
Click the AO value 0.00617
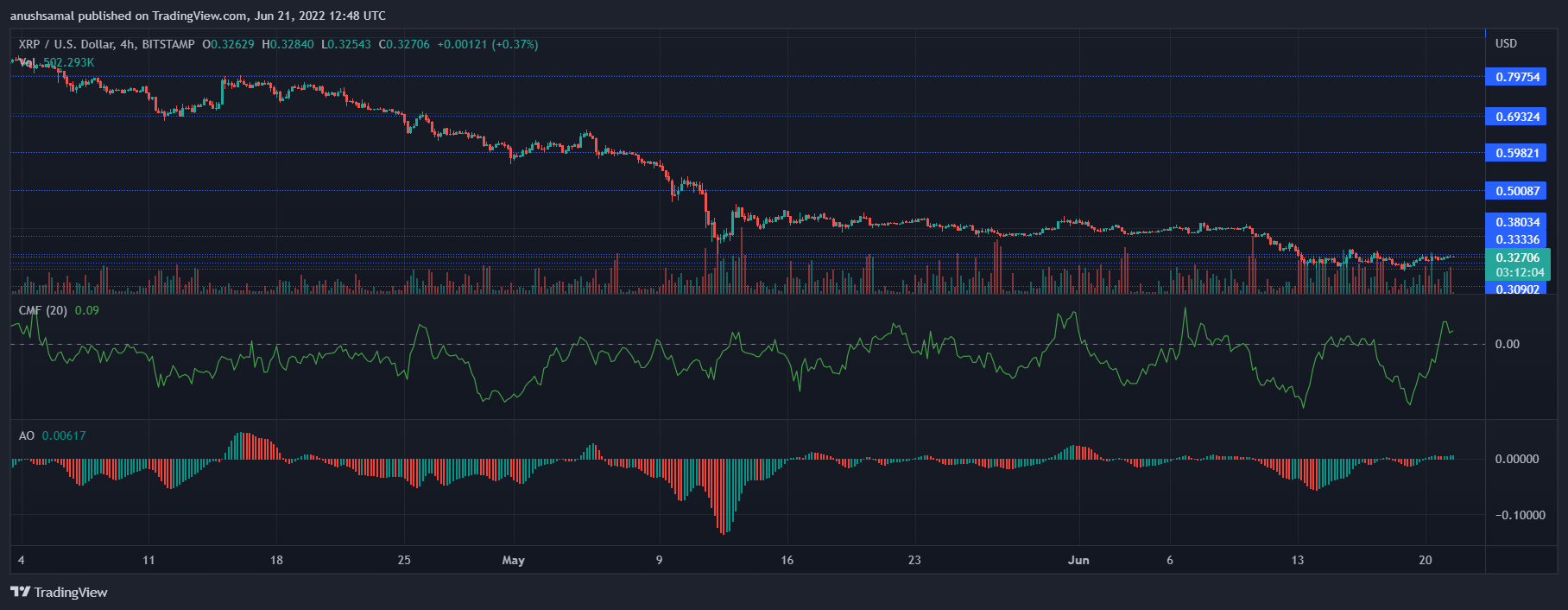pyautogui.click(x=64, y=435)
